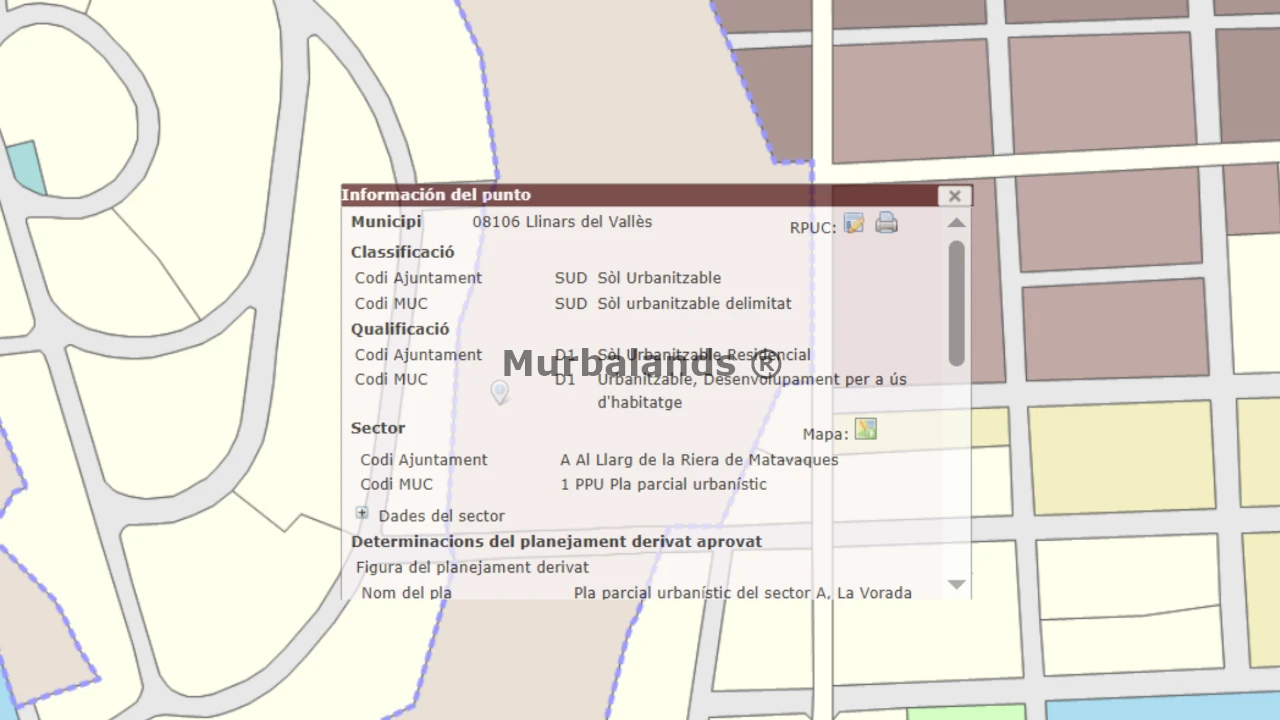Click the location pin marker on map
Viewport: 1280px width, 720px height.
pyautogui.click(x=500, y=392)
